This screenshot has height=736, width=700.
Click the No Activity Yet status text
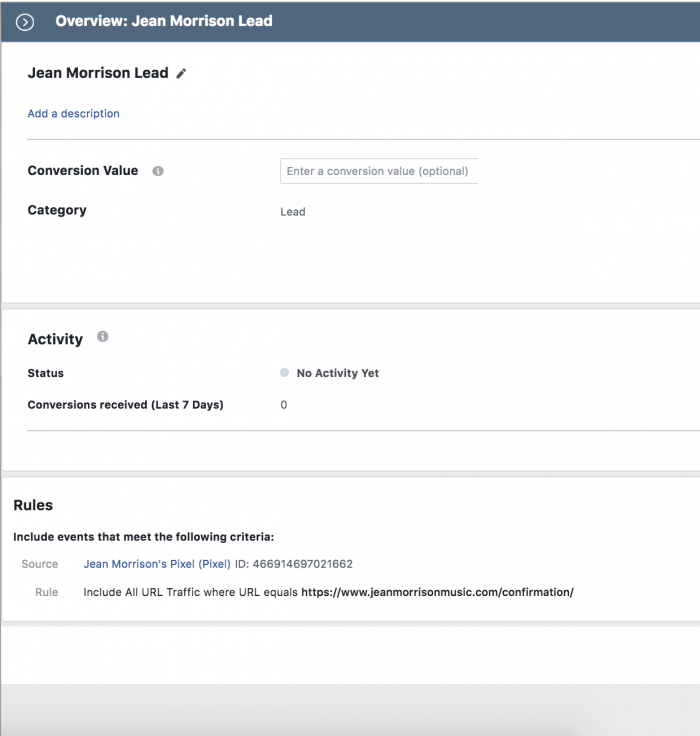pos(338,373)
